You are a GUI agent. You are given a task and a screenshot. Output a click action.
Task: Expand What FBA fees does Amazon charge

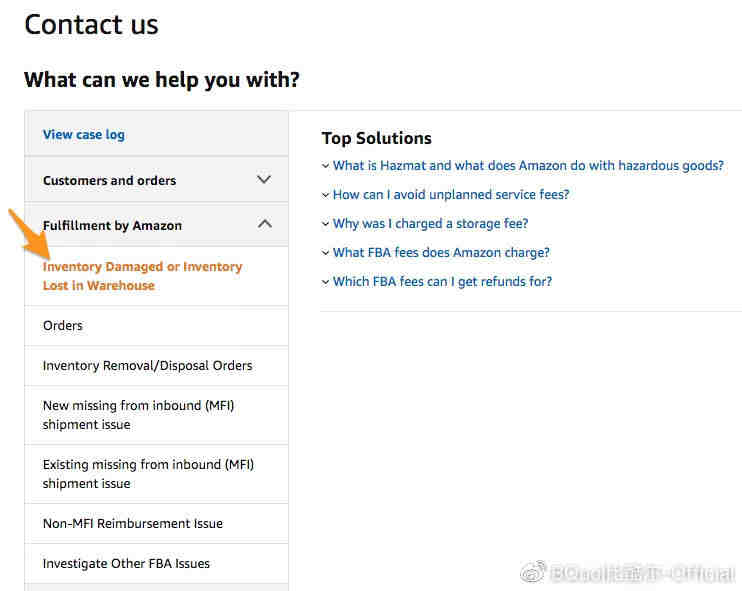[441, 253]
